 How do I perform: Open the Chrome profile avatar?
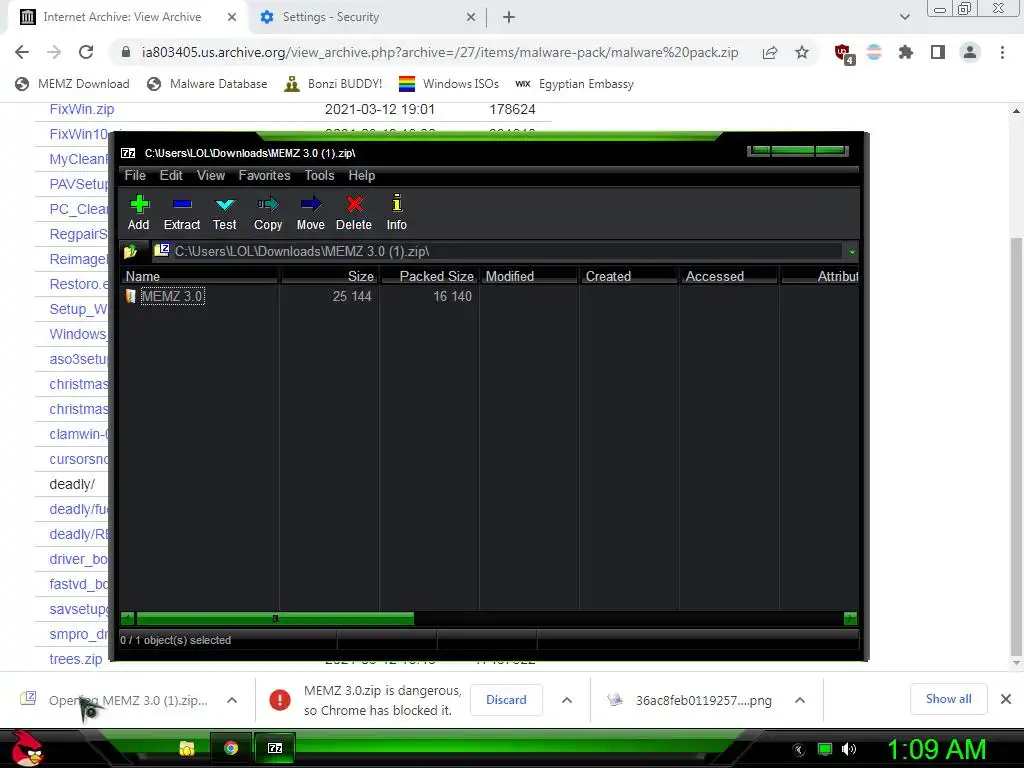pyautogui.click(x=970, y=52)
